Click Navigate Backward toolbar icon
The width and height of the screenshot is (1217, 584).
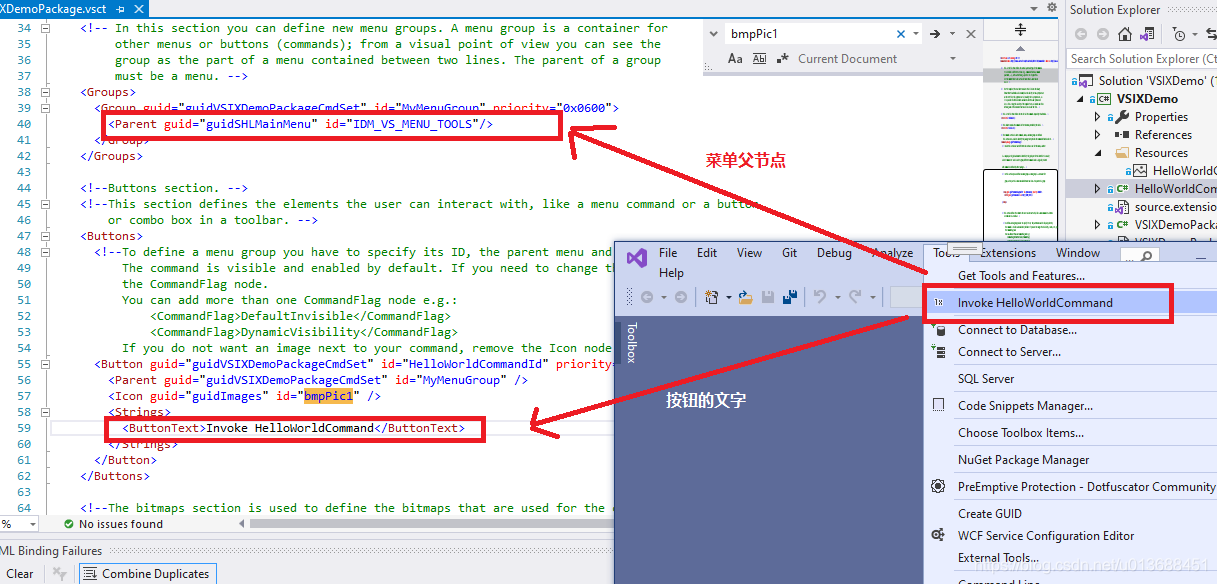coord(646,297)
